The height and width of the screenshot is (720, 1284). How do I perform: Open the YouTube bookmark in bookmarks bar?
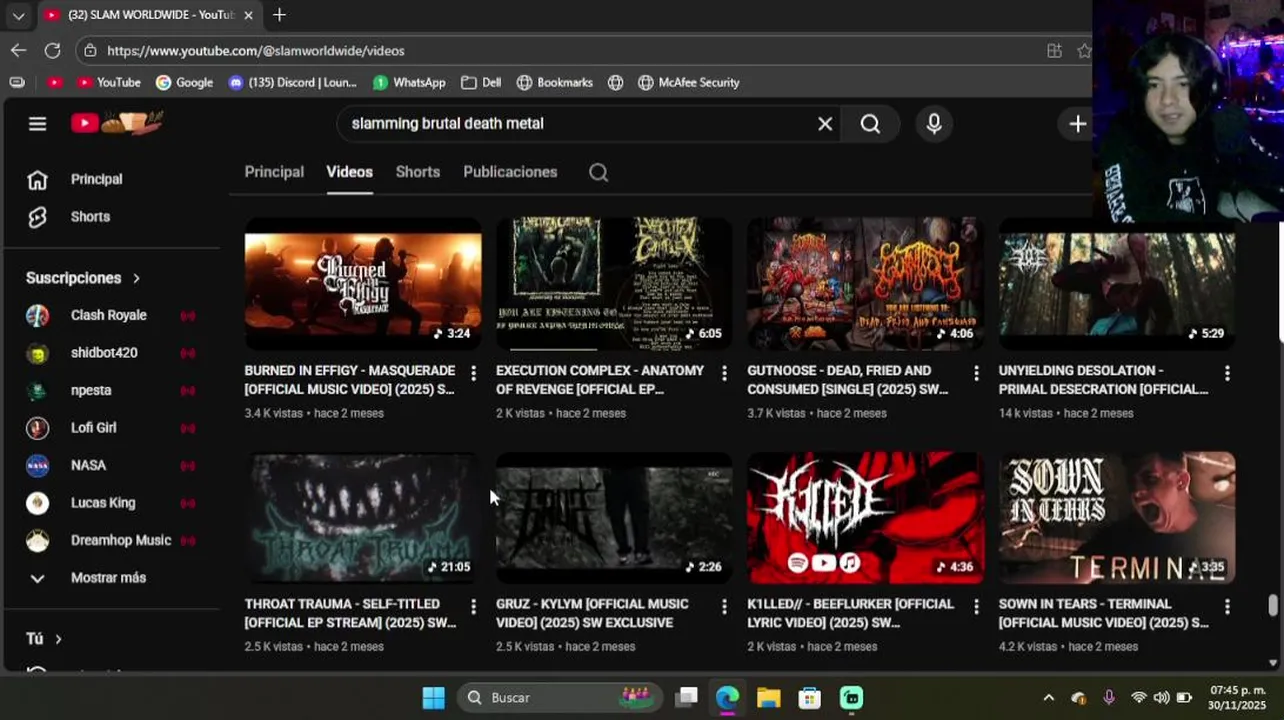click(x=108, y=83)
